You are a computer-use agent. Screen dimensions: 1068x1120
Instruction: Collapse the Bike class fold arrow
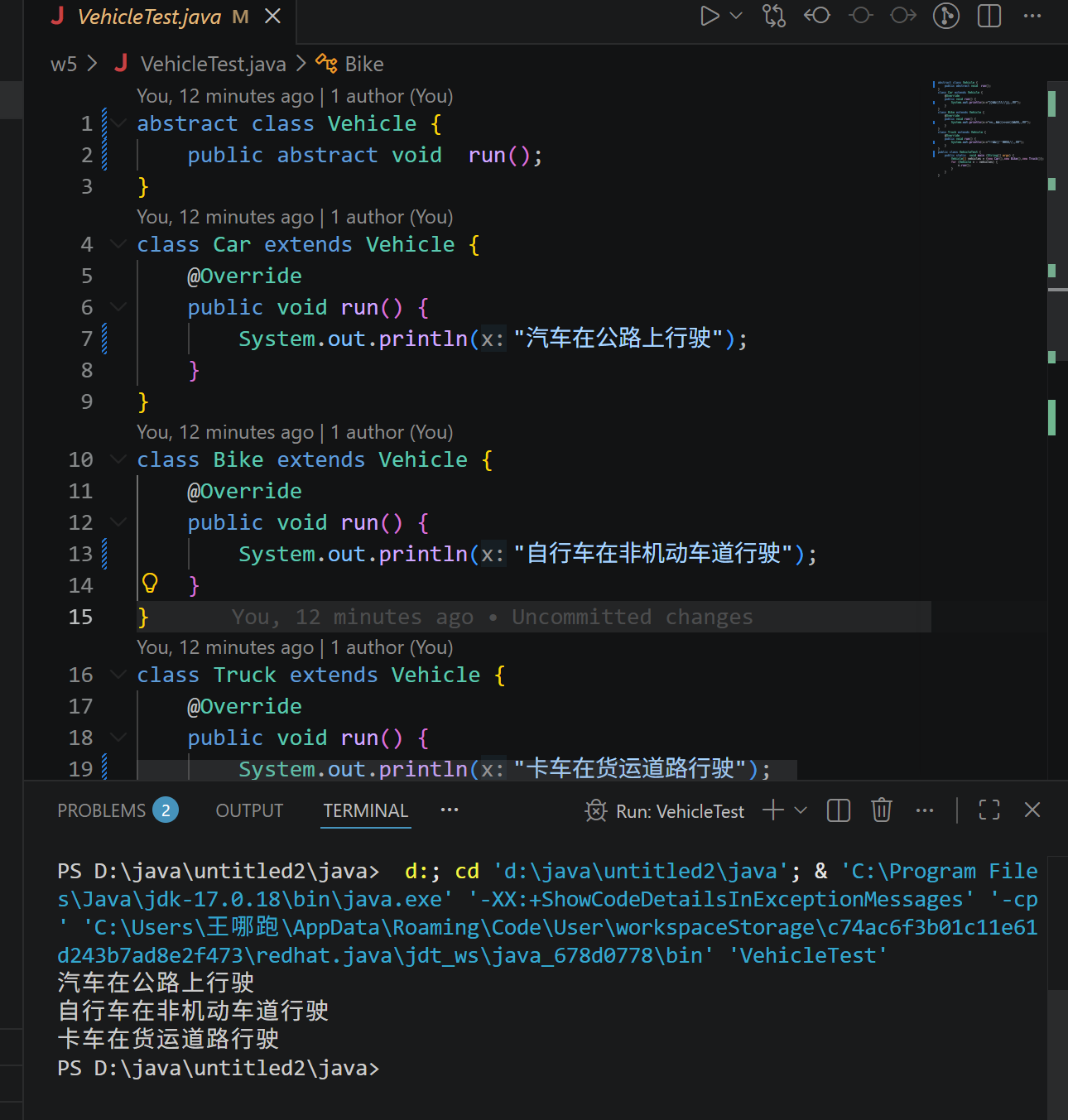click(119, 459)
